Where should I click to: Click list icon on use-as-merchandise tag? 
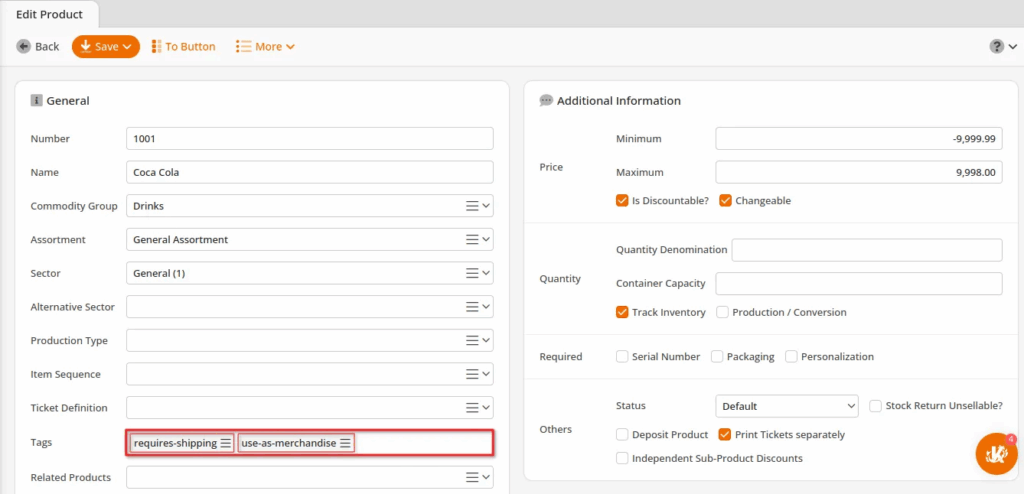point(345,443)
